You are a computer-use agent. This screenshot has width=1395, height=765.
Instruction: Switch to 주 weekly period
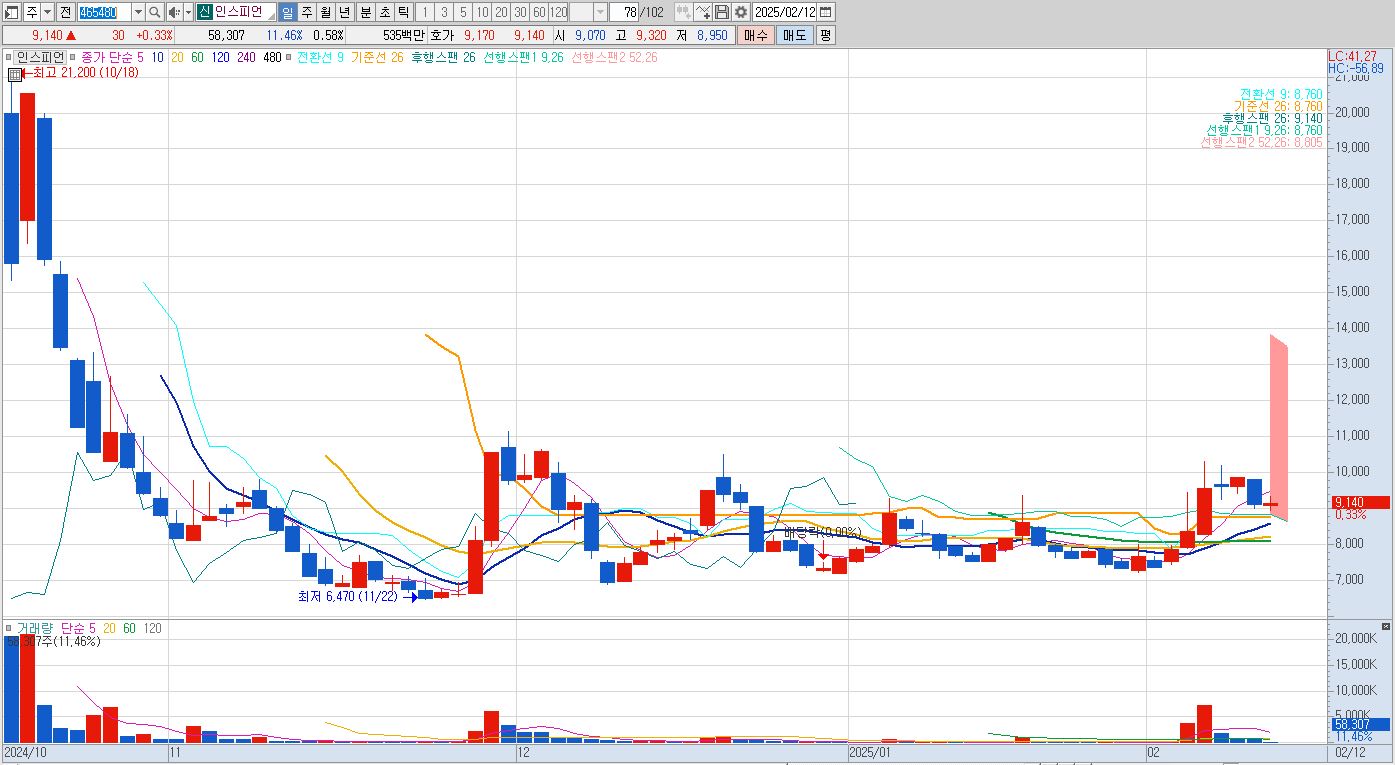tap(306, 12)
